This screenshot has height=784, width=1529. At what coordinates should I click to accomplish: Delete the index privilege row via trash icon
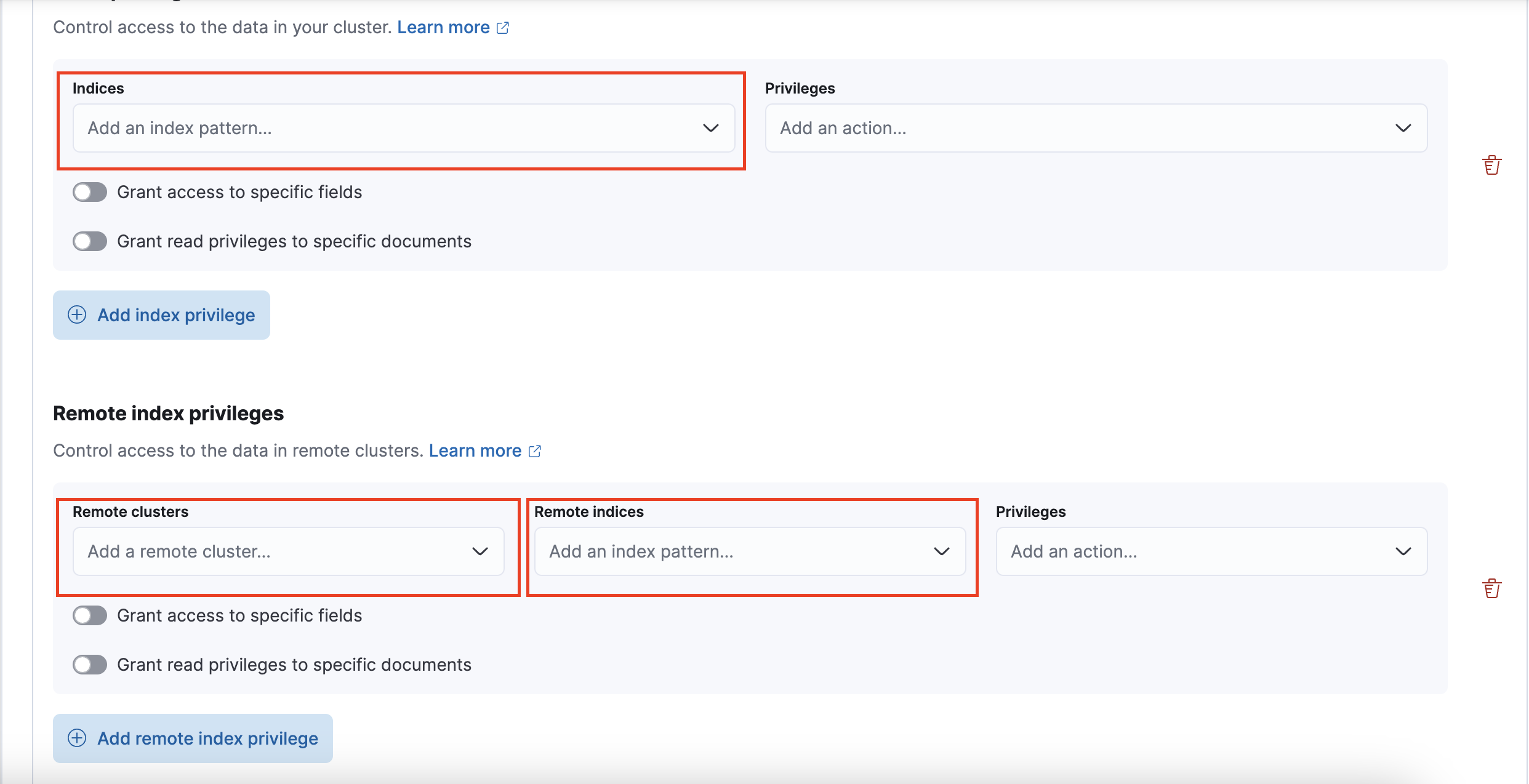tap(1491, 165)
